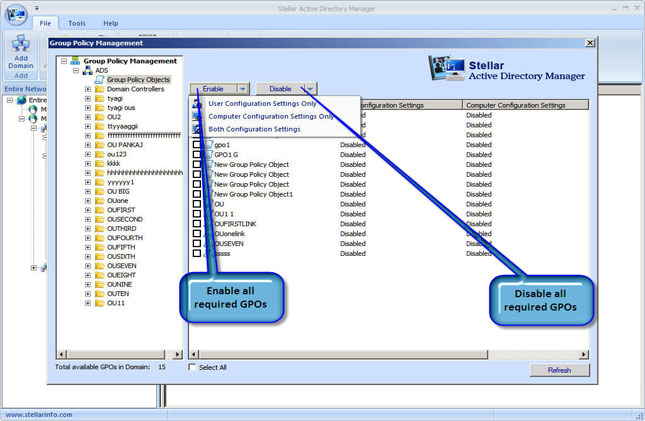Click the yyyyyy1 folder icon
645x421 pixels.
[x=99, y=182]
